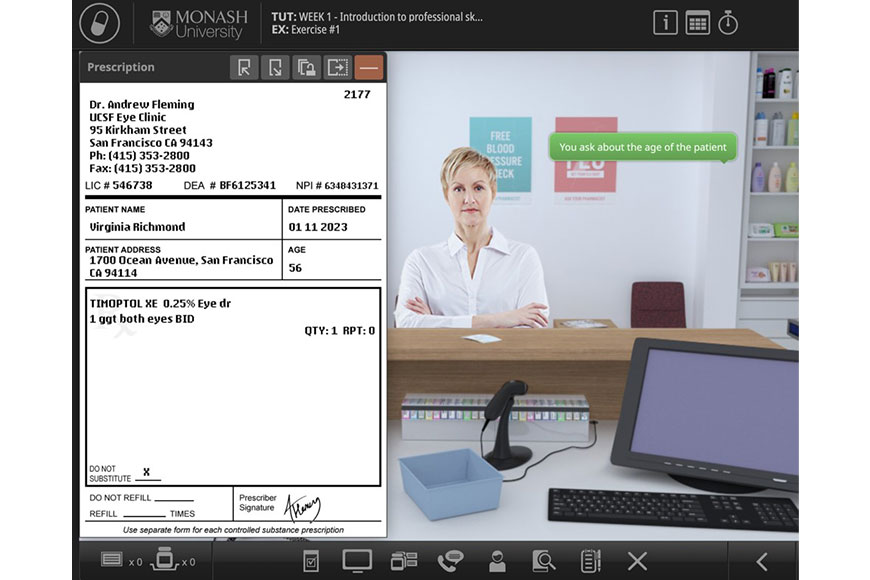Open the magnifier document search icon

pyautogui.click(x=543, y=561)
